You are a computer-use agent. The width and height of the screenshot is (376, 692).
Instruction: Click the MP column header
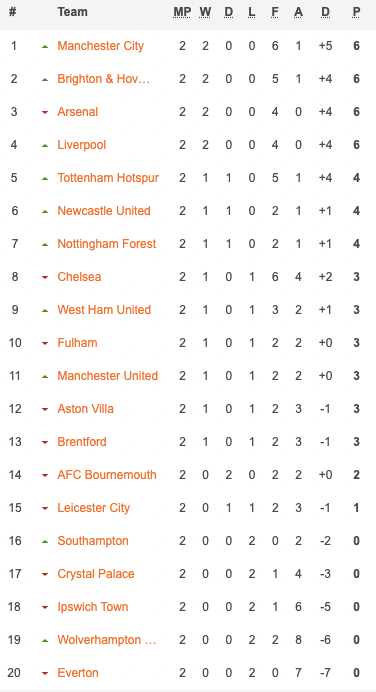click(182, 12)
